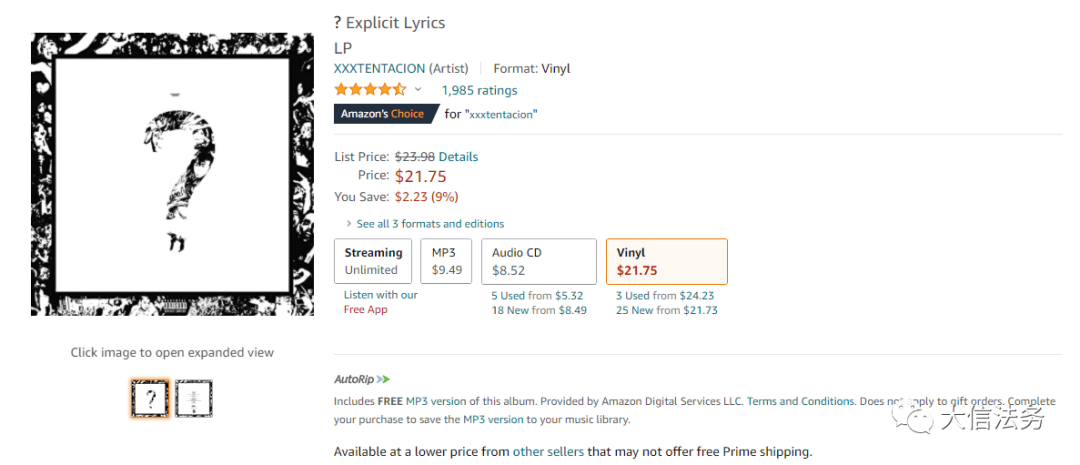Open the XXXTENTACION artist link
This screenshot has height=465, width=1080.
click(379, 69)
